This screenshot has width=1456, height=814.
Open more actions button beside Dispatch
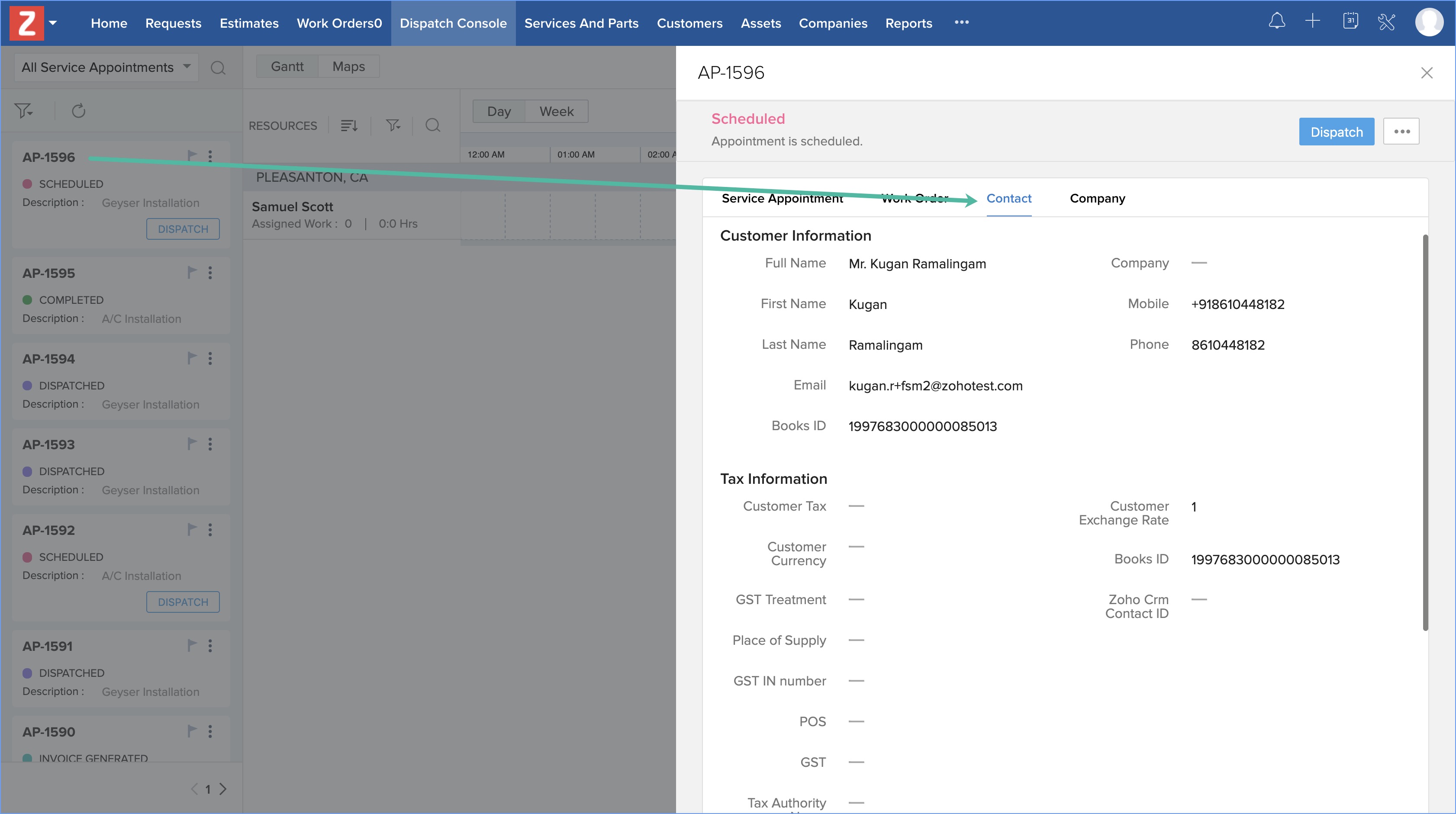[x=1401, y=132]
